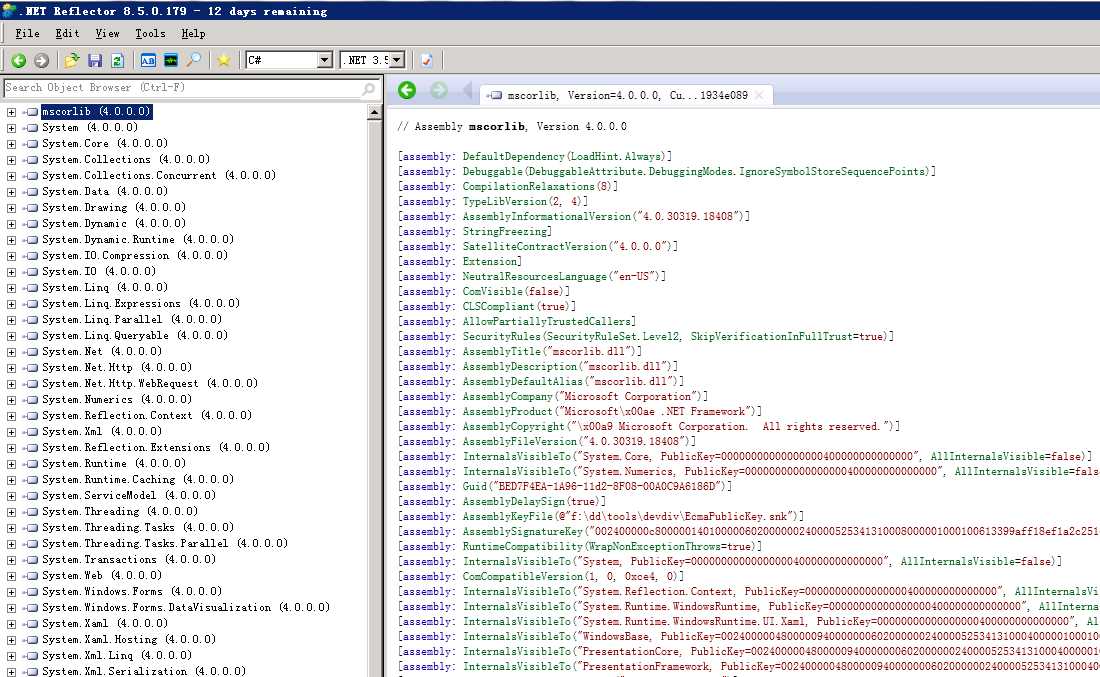Save using the floppy disk icon
Screen dimensions: 1100x677
[x=95, y=60]
